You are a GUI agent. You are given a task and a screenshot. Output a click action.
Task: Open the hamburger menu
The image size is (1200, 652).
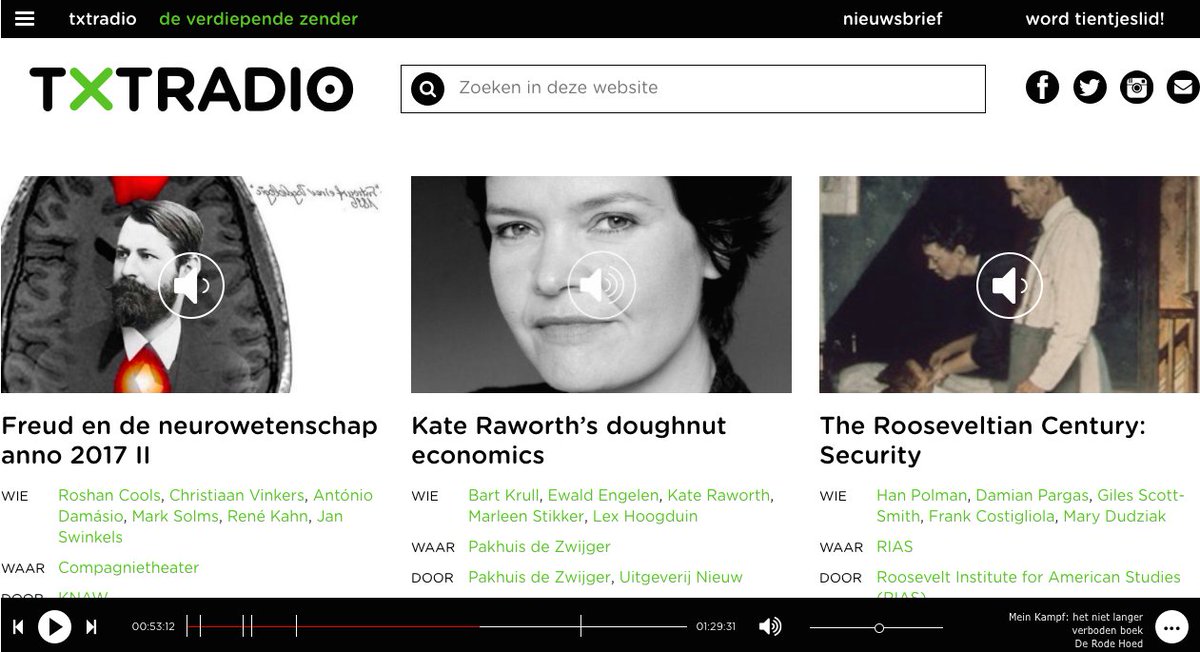pos(25,19)
